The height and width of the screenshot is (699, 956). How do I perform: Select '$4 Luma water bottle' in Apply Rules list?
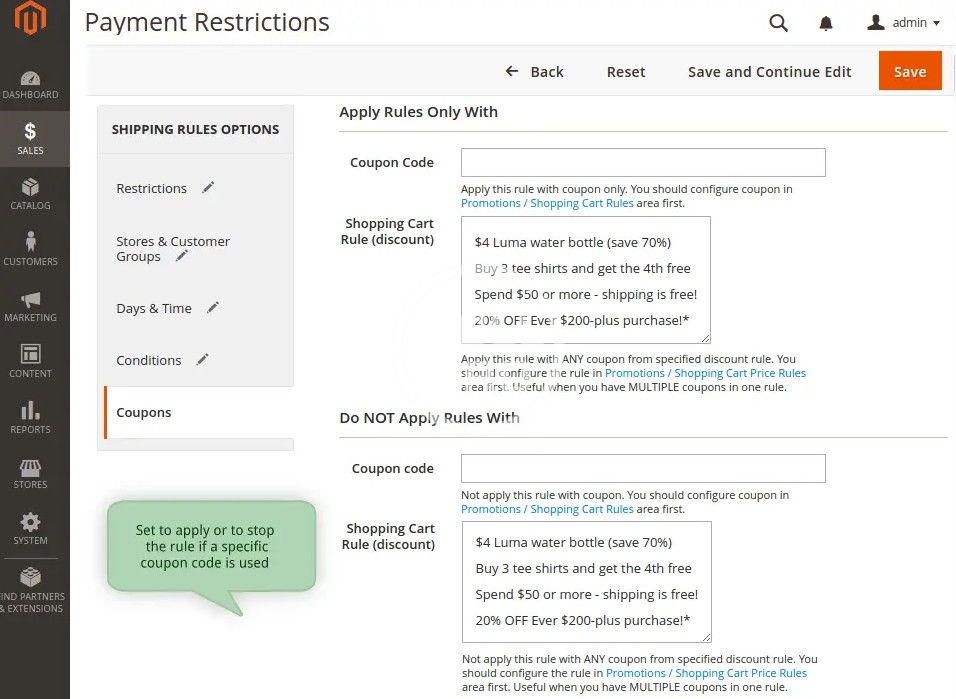pyautogui.click(x=573, y=242)
